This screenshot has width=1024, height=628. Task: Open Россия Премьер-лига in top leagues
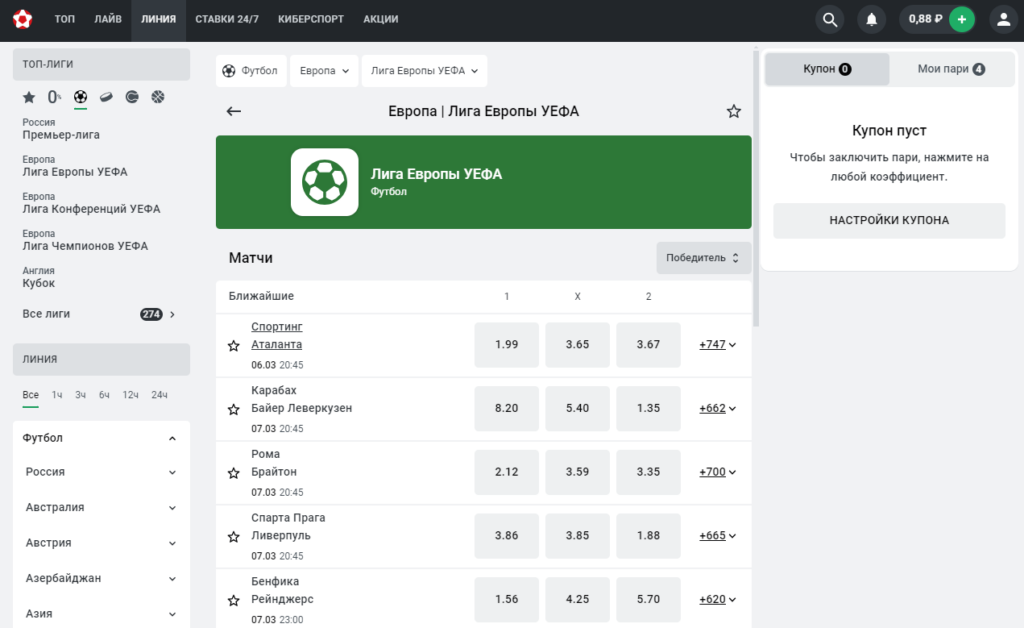(x=61, y=129)
